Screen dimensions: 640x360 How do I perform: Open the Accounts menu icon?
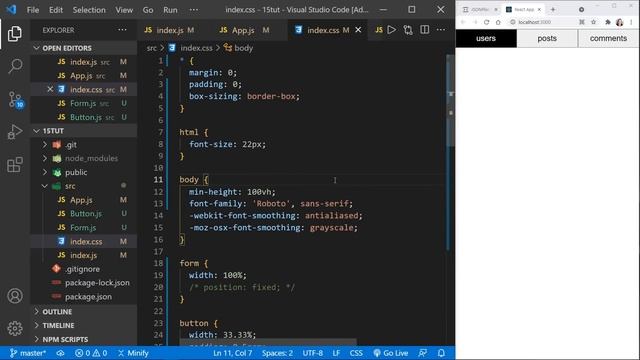(15, 296)
